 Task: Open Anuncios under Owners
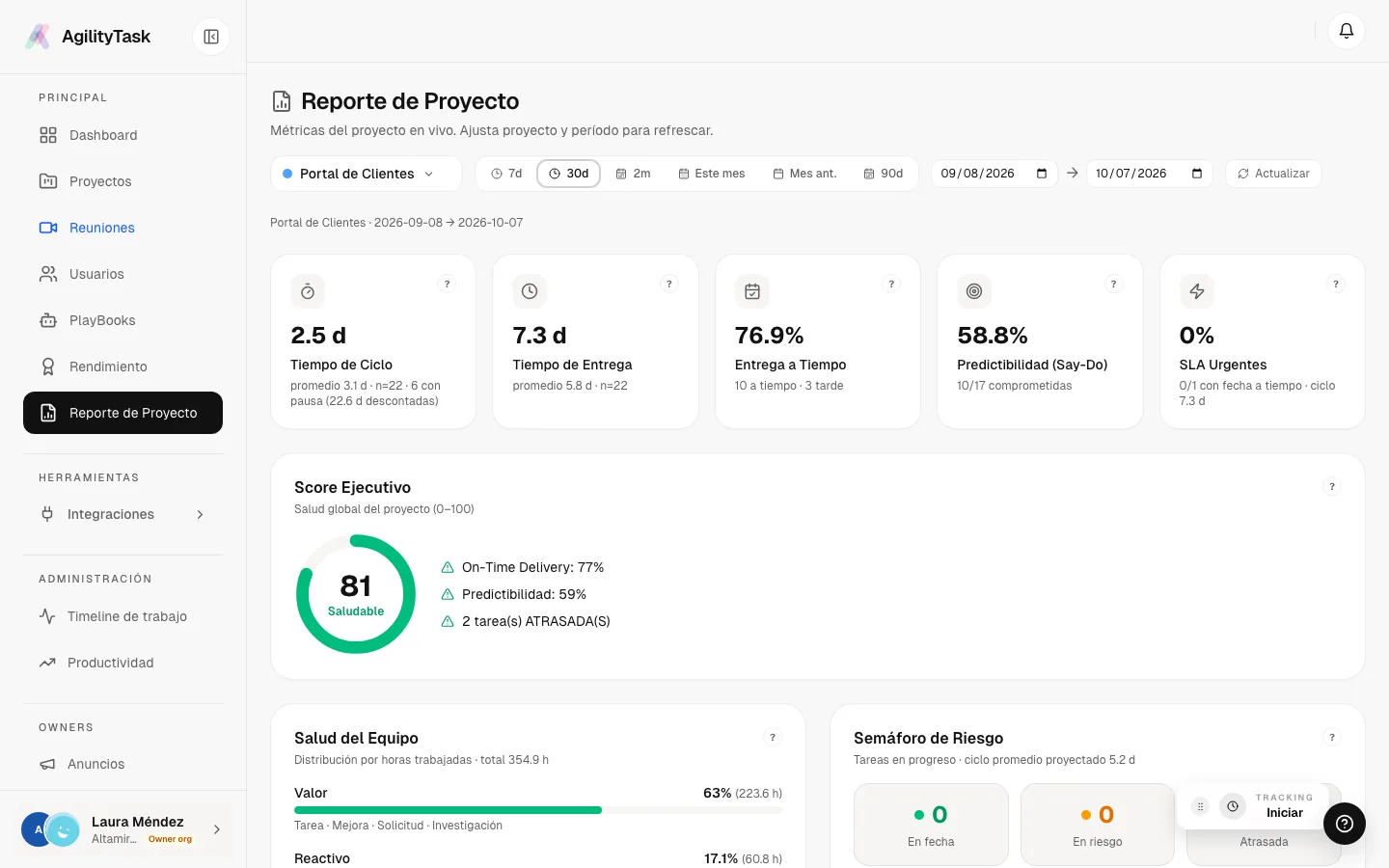pyautogui.click(x=123, y=764)
